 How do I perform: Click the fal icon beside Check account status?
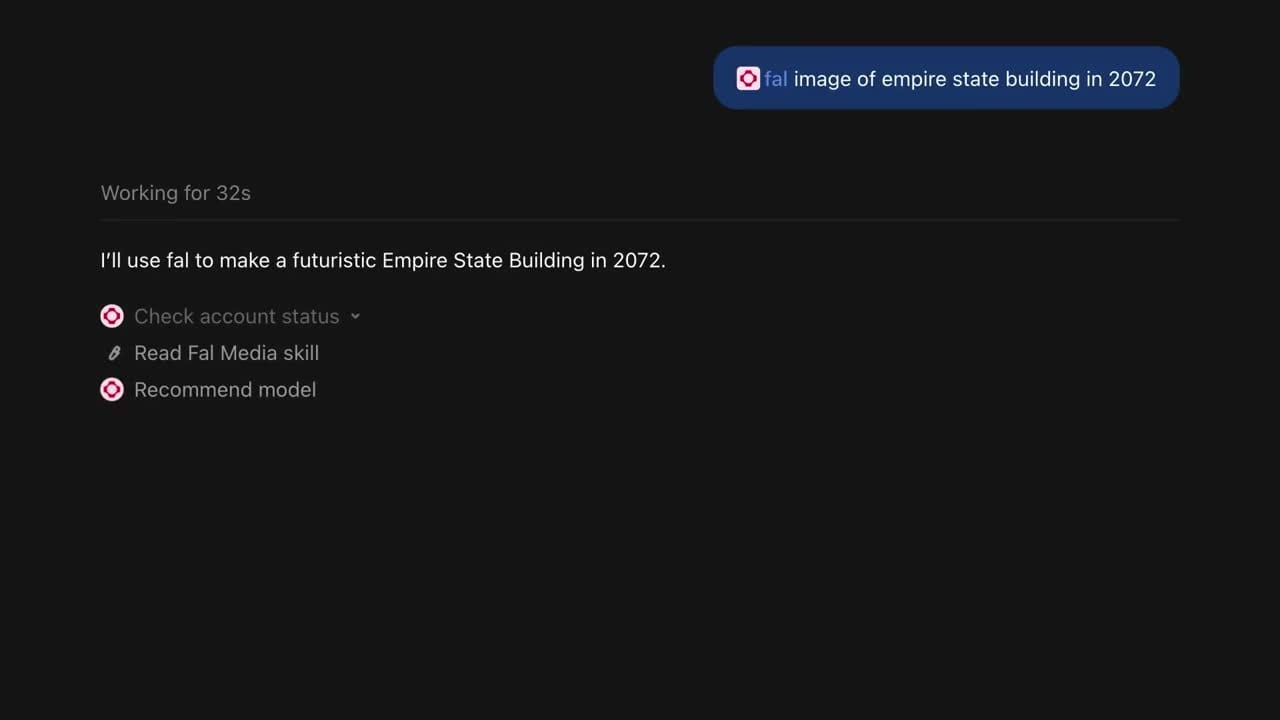tap(112, 316)
